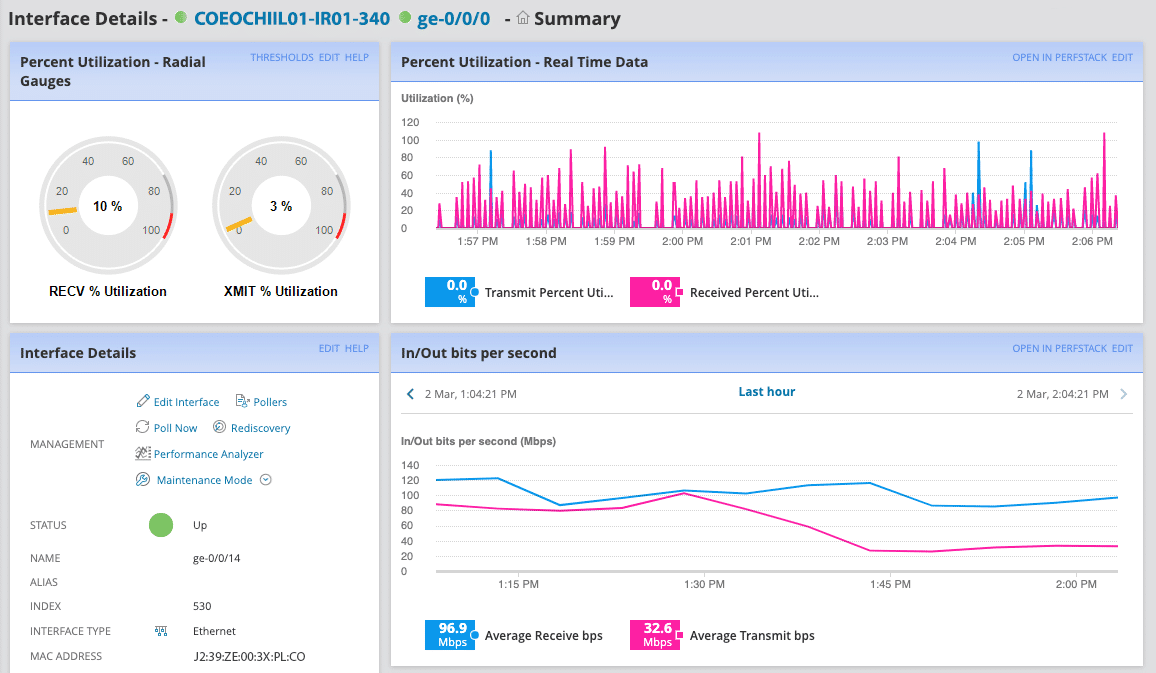Image resolution: width=1156 pixels, height=673 pixels.
Task: Click HELP in Interface Details panel
Action: (x=357, y=348)
